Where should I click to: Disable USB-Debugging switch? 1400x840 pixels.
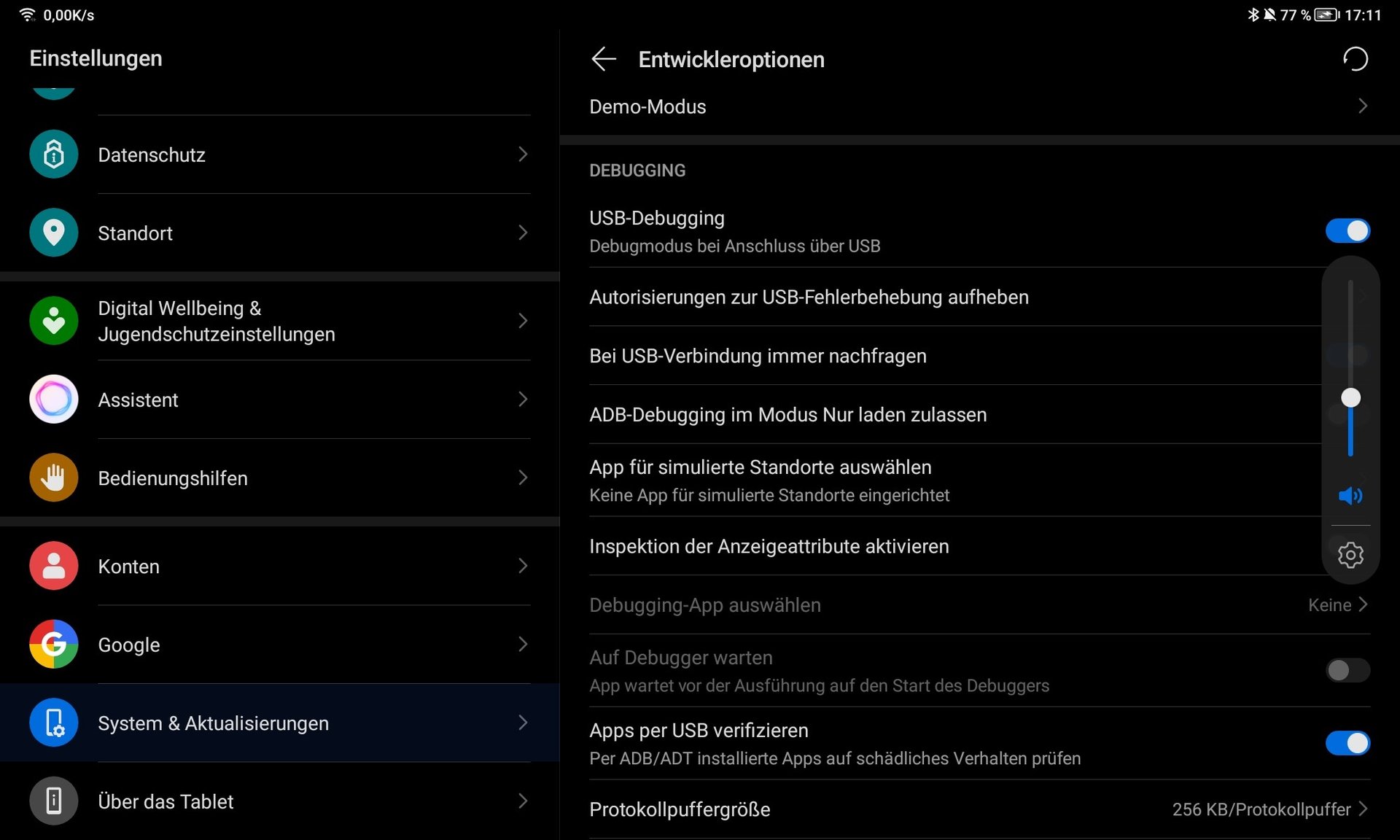tap(1347, 231)
